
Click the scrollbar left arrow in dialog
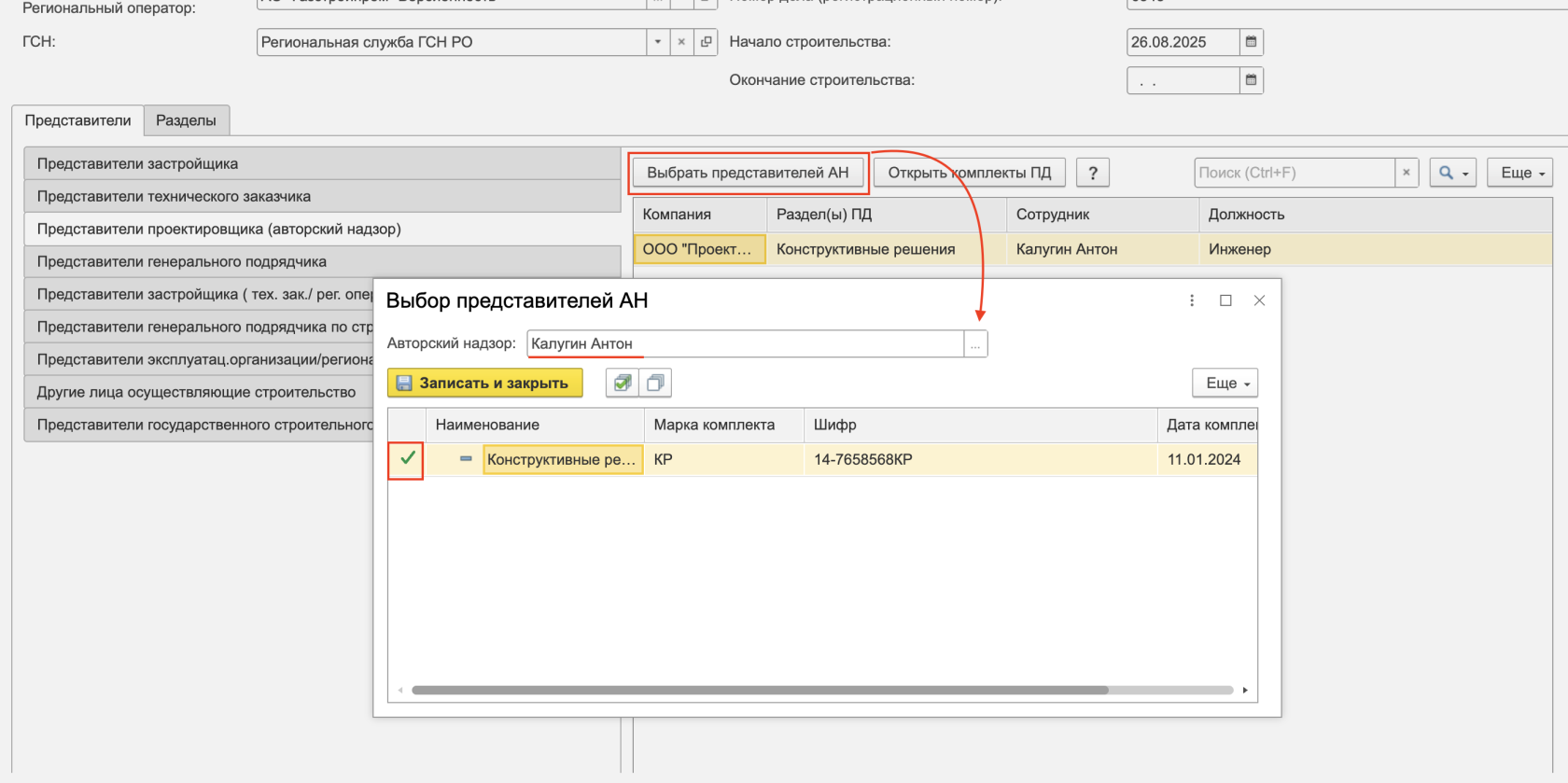pyautogui.click(x=400, y=691)
